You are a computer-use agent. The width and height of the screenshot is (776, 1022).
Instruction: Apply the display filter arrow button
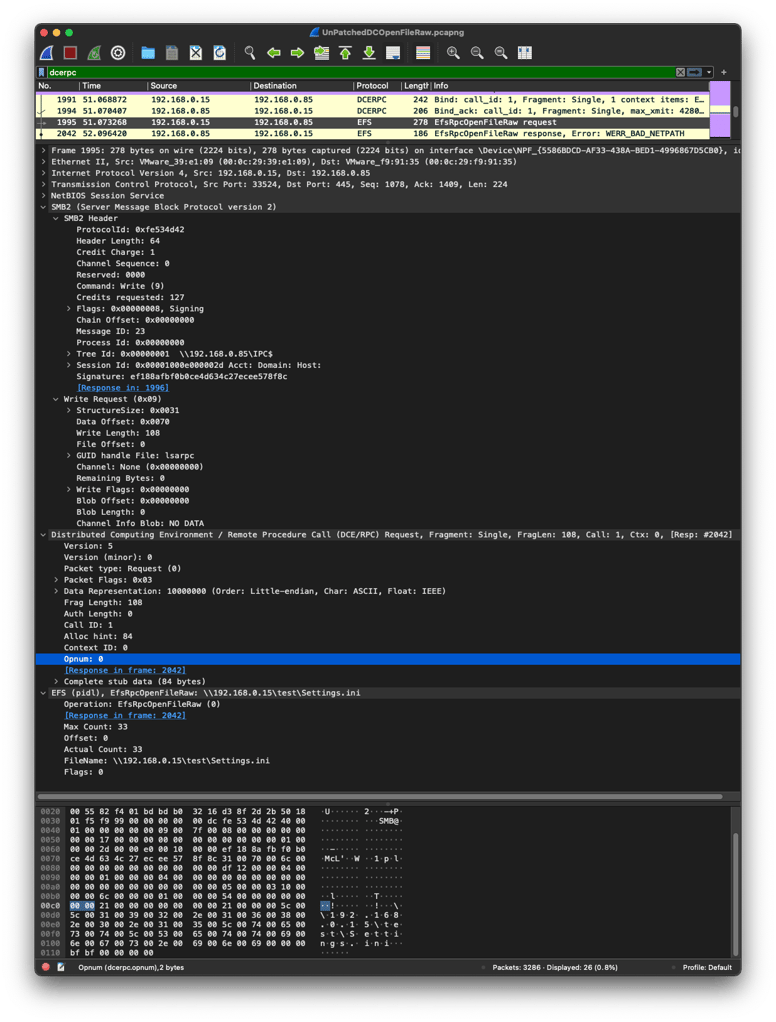point(693,73)
